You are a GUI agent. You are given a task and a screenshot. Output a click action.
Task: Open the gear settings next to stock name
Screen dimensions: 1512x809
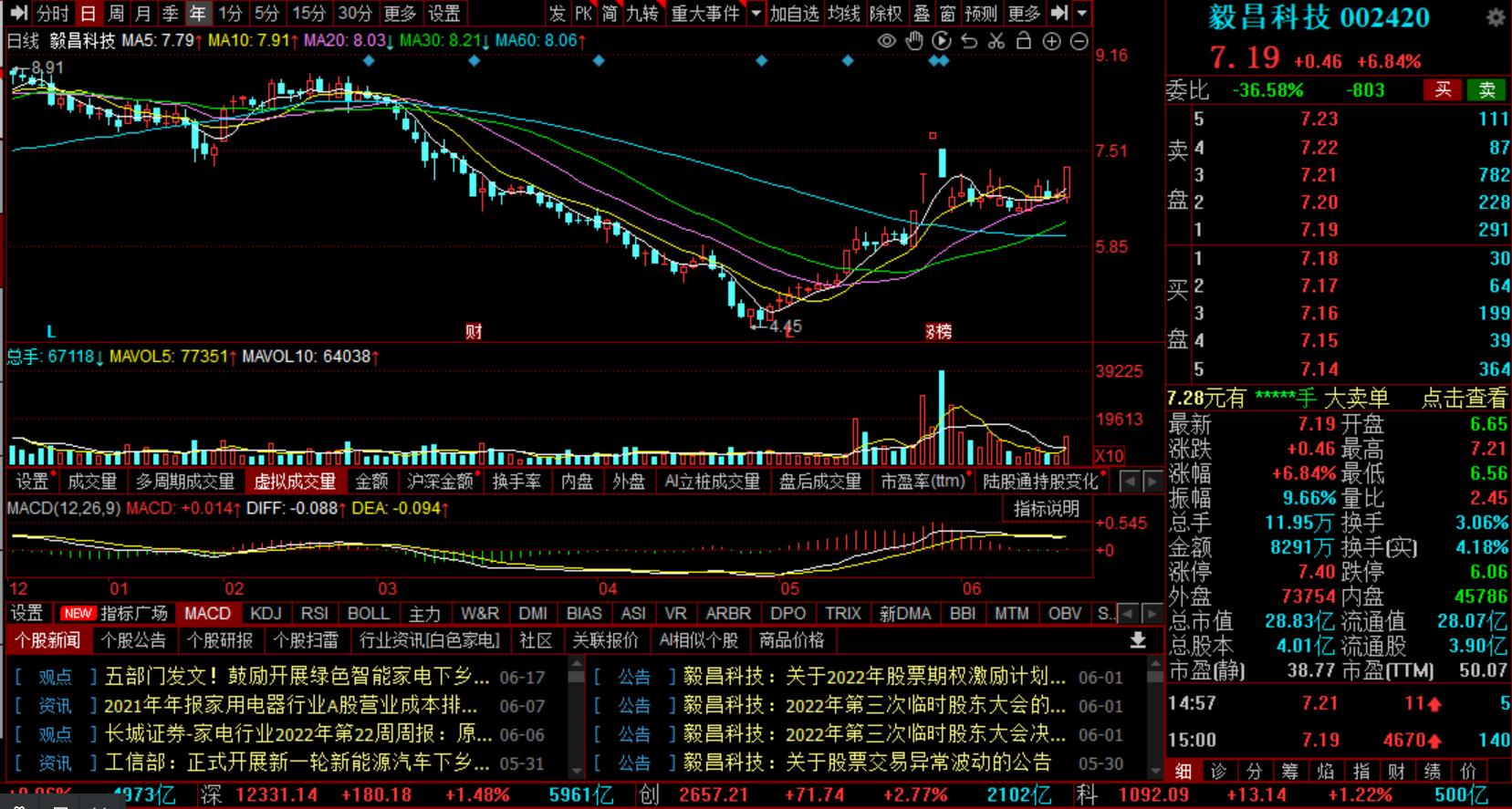(x=1496, y=18)
